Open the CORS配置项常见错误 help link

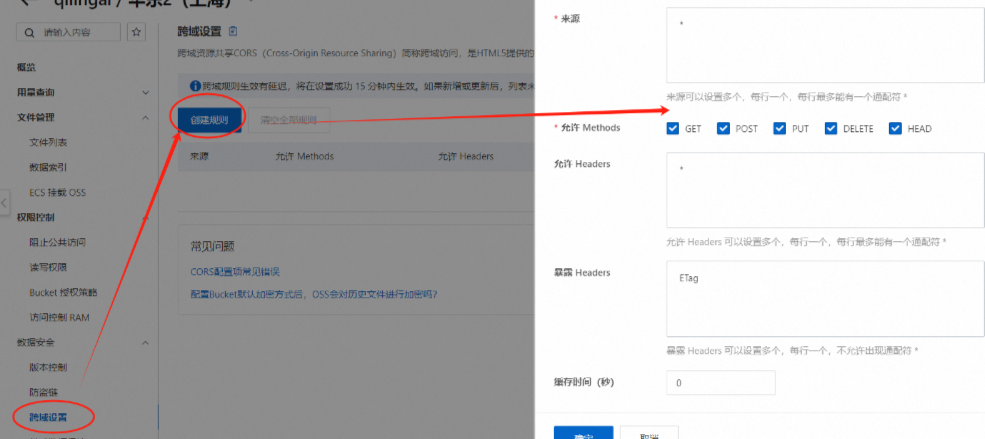tap(235, 272)
